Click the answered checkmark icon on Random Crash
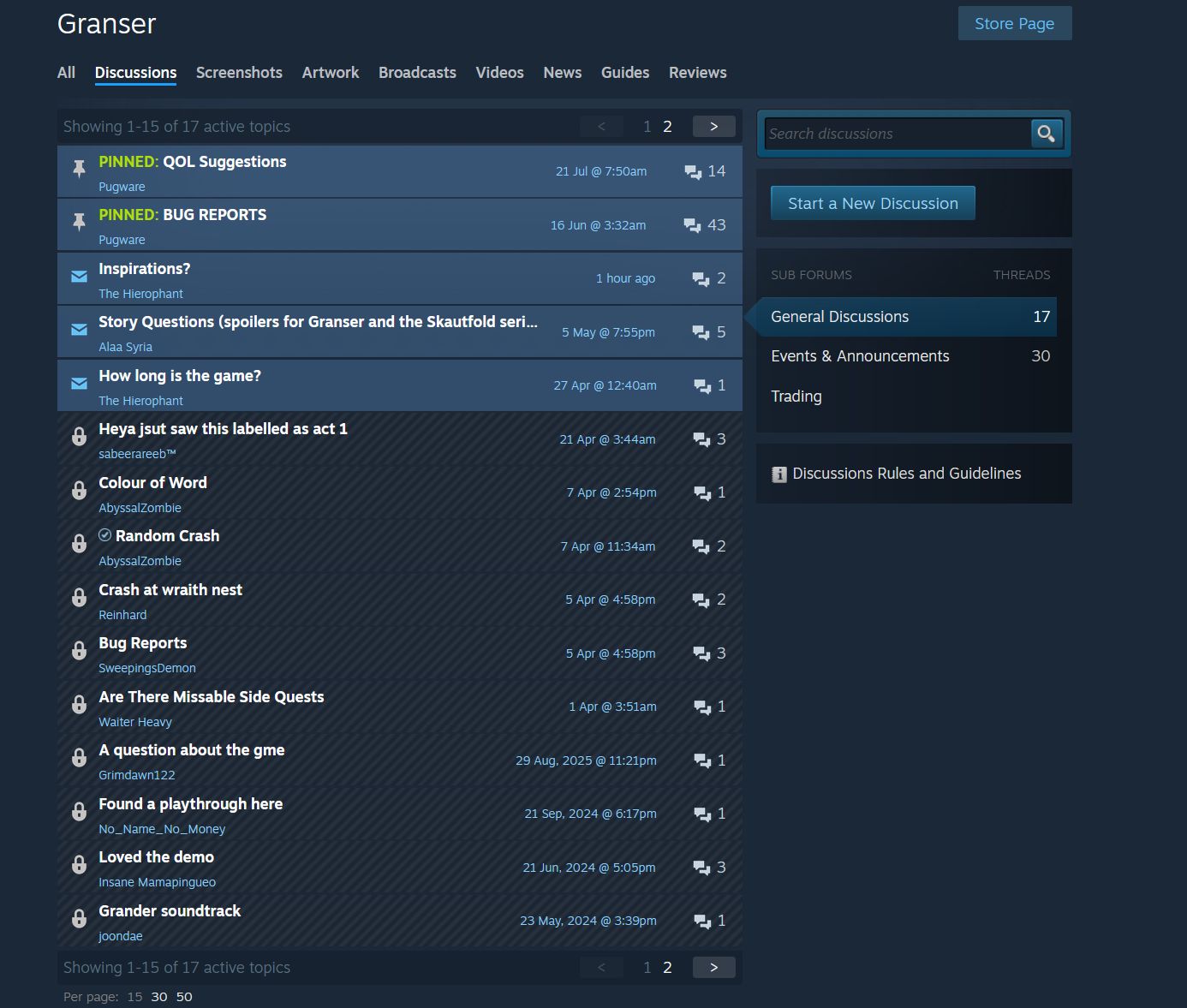This screenshot has width=1187, height=1008. (x=105, y=535)
